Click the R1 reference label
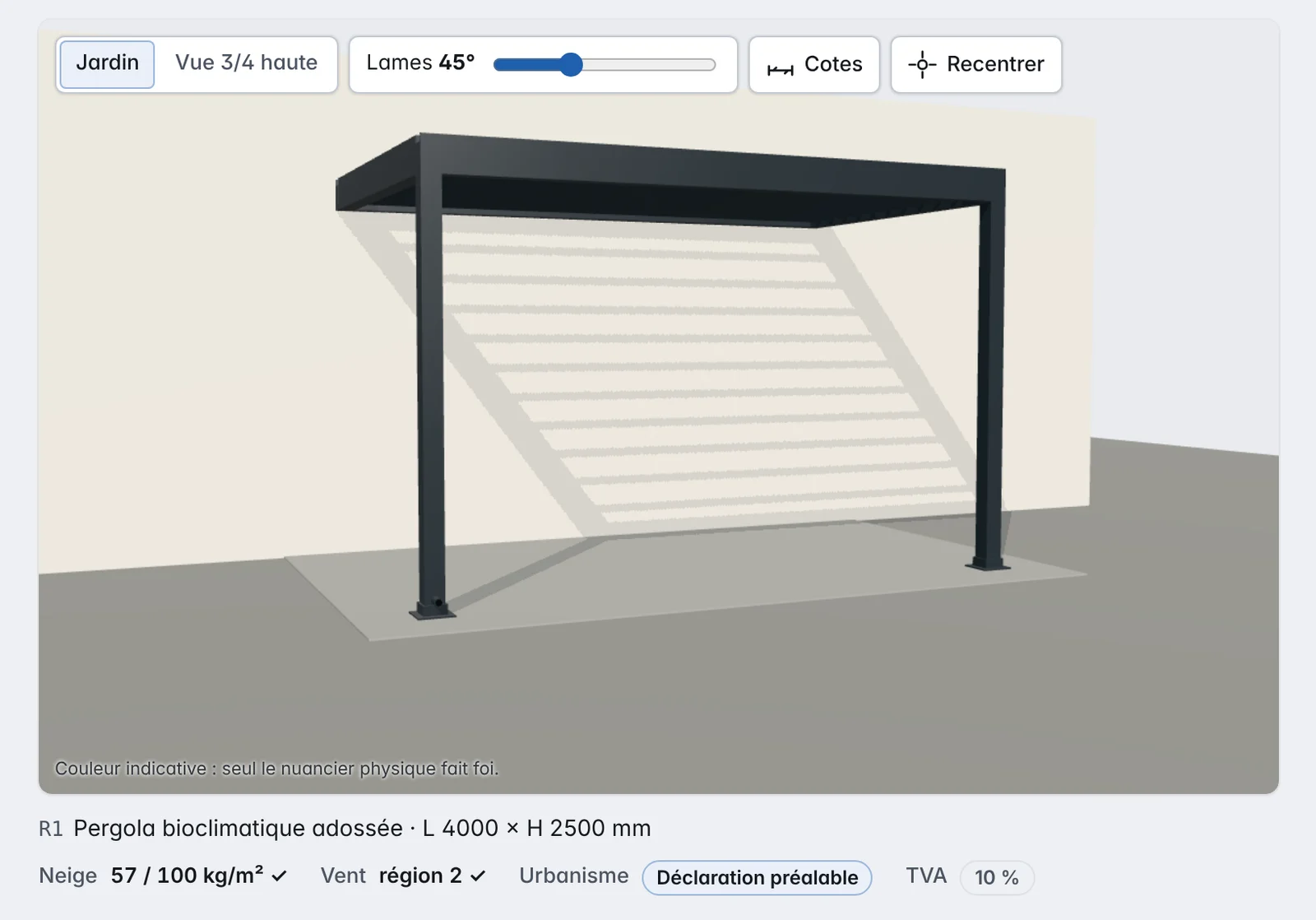This screenshot has height=920, width=1316. [50, 829]
